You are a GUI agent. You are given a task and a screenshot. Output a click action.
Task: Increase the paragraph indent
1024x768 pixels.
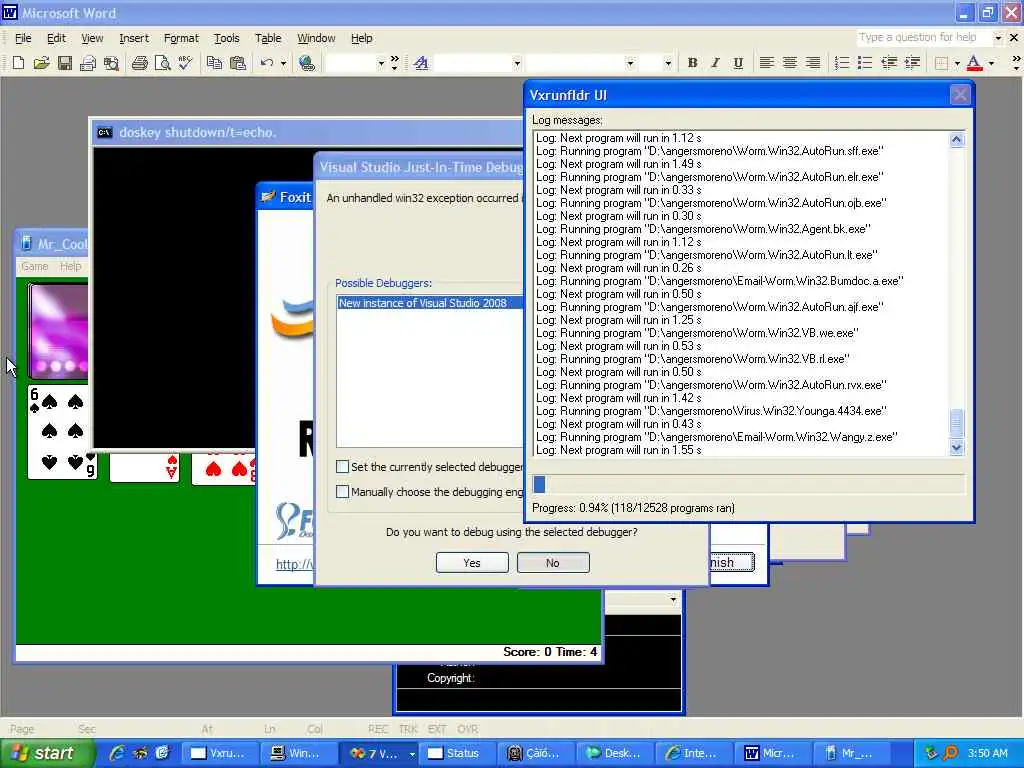[x=912, y=63]
